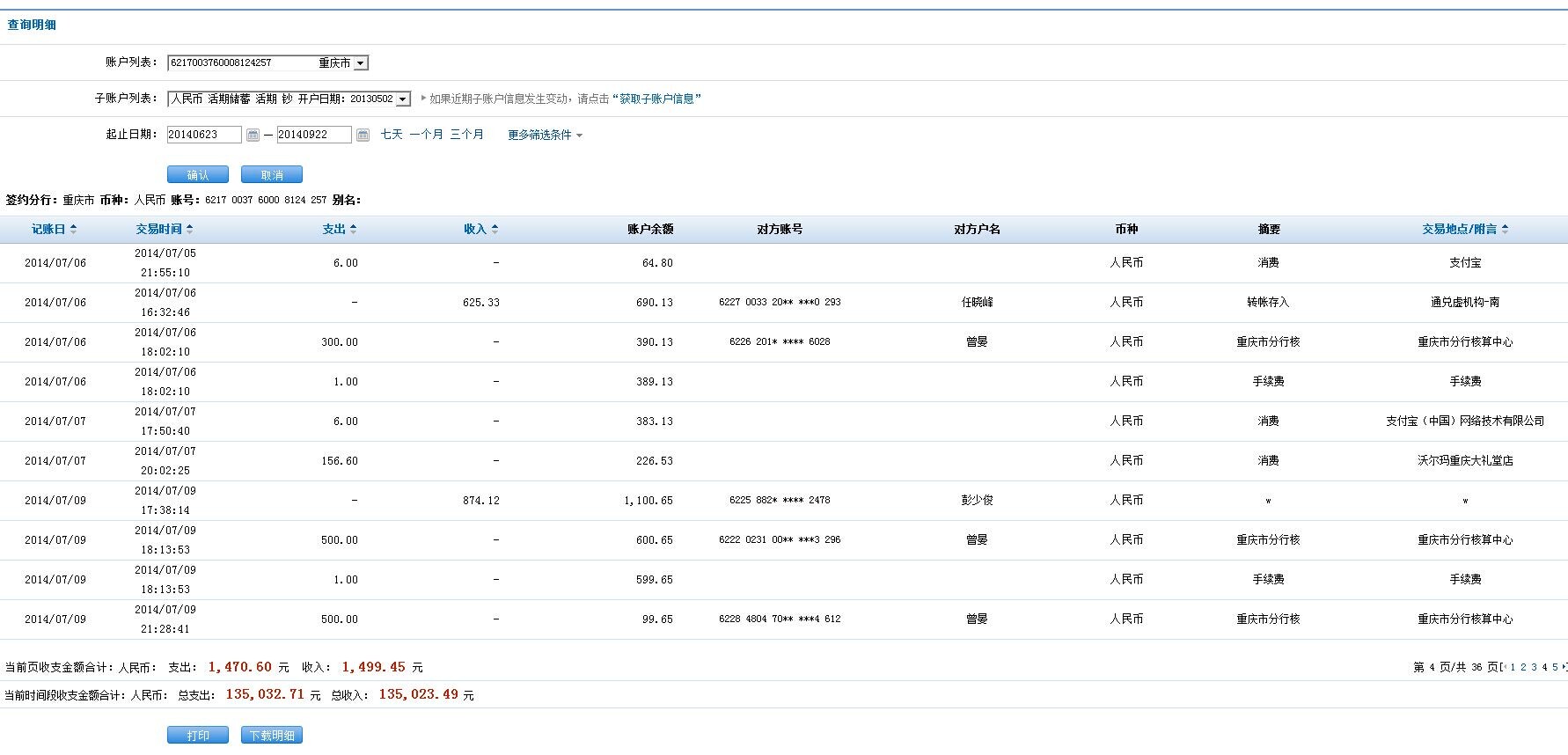Sort table by 交易地点/附言 column
The image size is (1568, 755).
[x=1466, y=229]
